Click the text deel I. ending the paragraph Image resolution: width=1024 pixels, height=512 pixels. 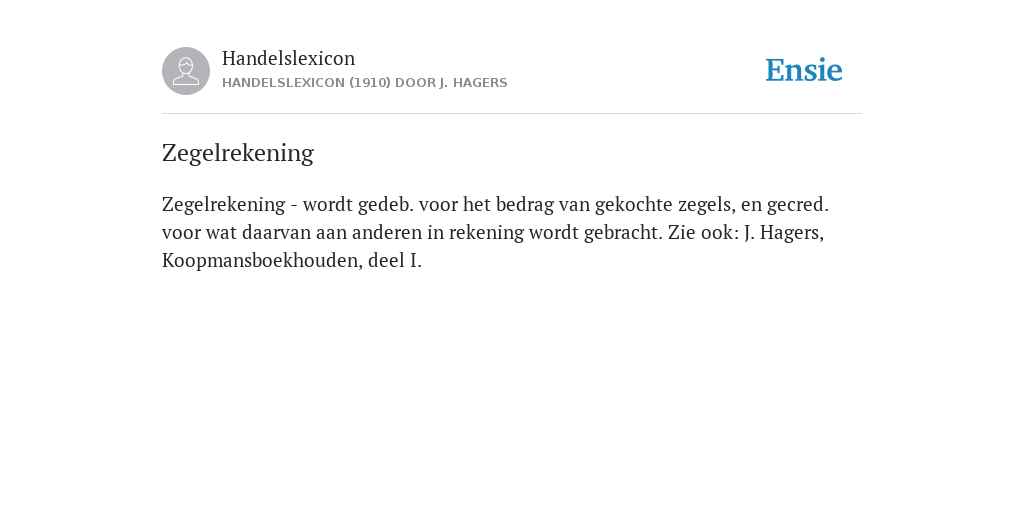pos(394,261)
